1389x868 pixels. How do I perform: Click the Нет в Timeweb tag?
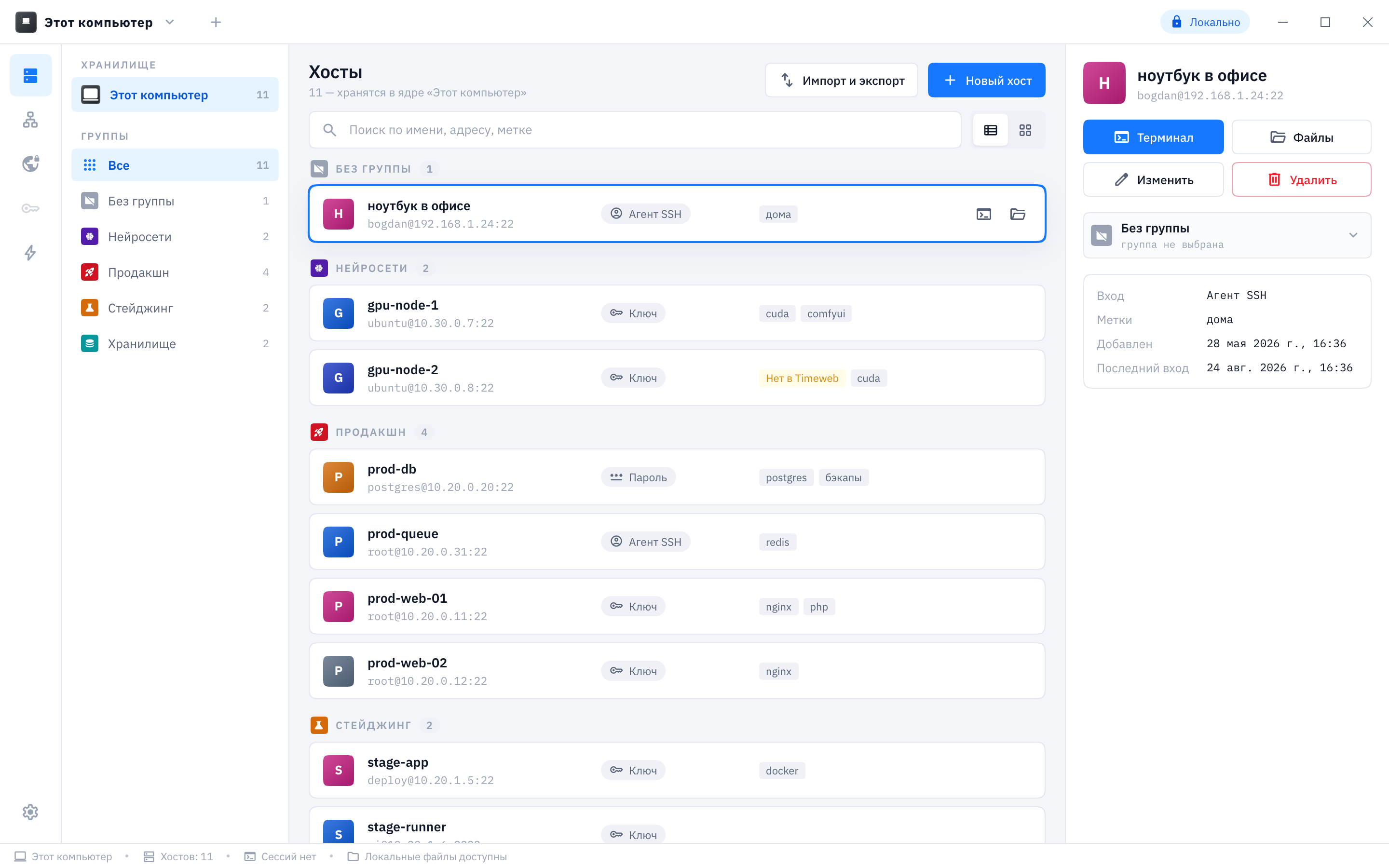(802, 379)
